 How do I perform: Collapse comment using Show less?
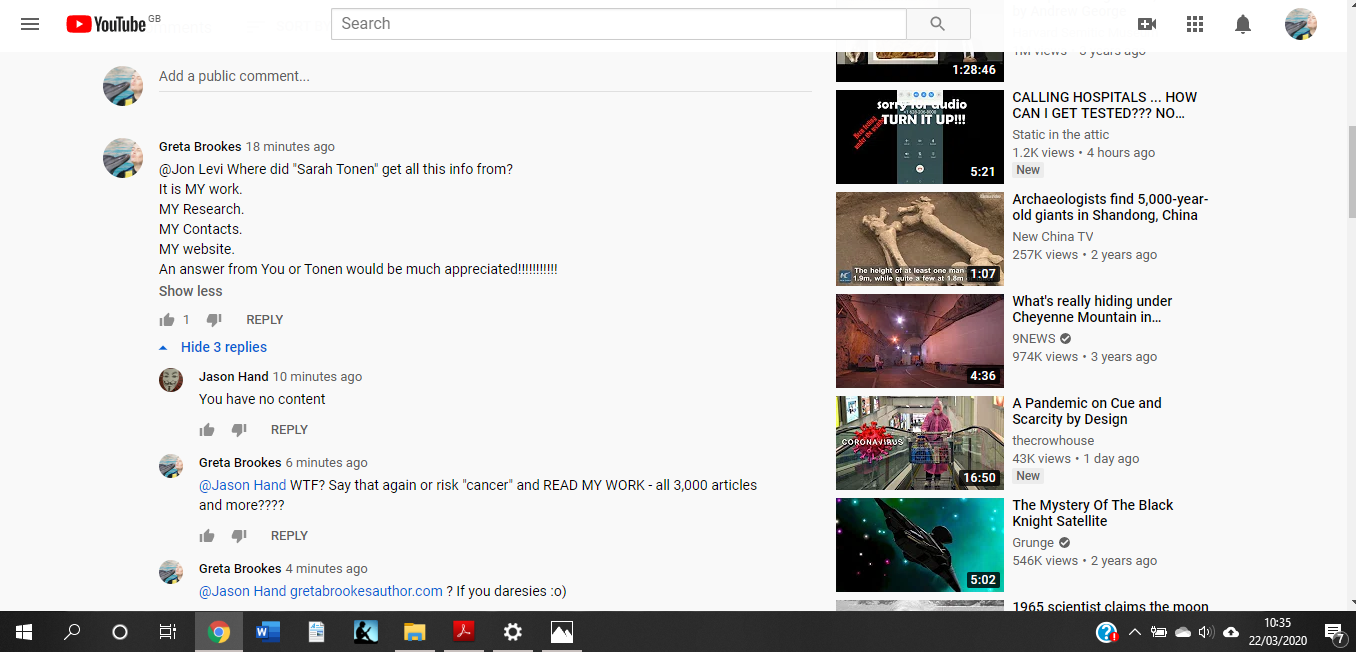pos(190,291)
